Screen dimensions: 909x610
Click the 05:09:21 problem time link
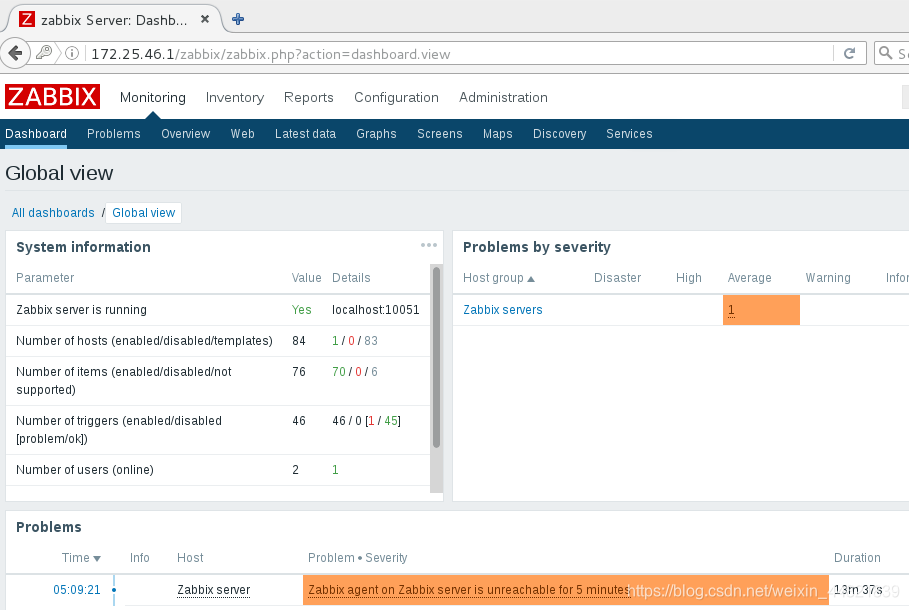click(x=77, y=590)
